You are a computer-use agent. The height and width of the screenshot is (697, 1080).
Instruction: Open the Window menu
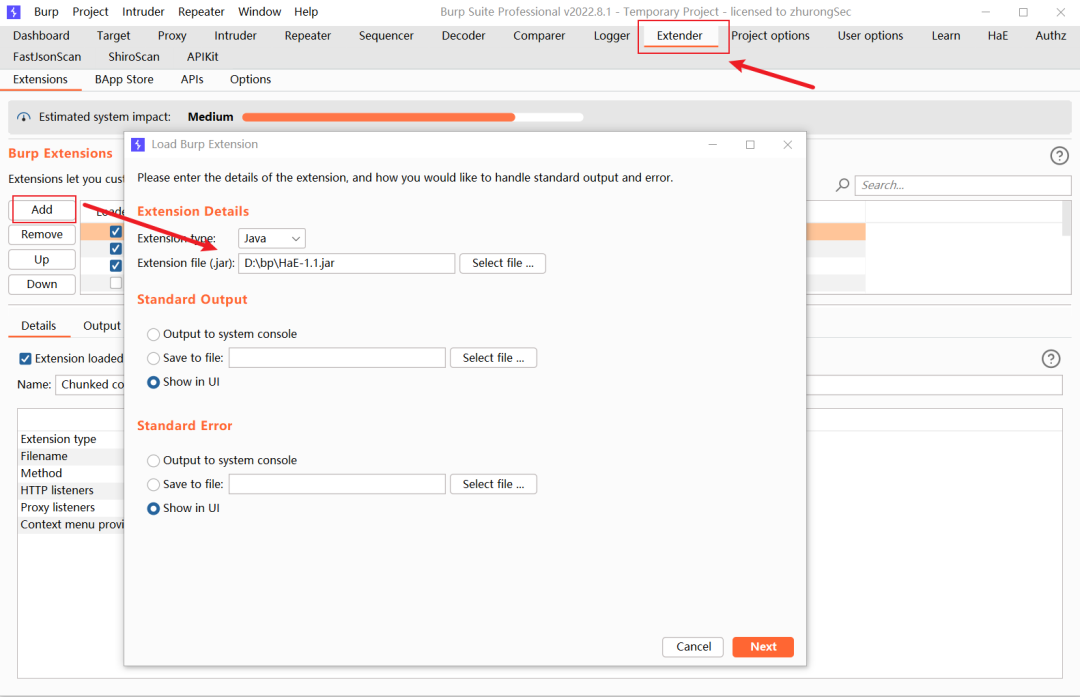[x=260, y=12]
